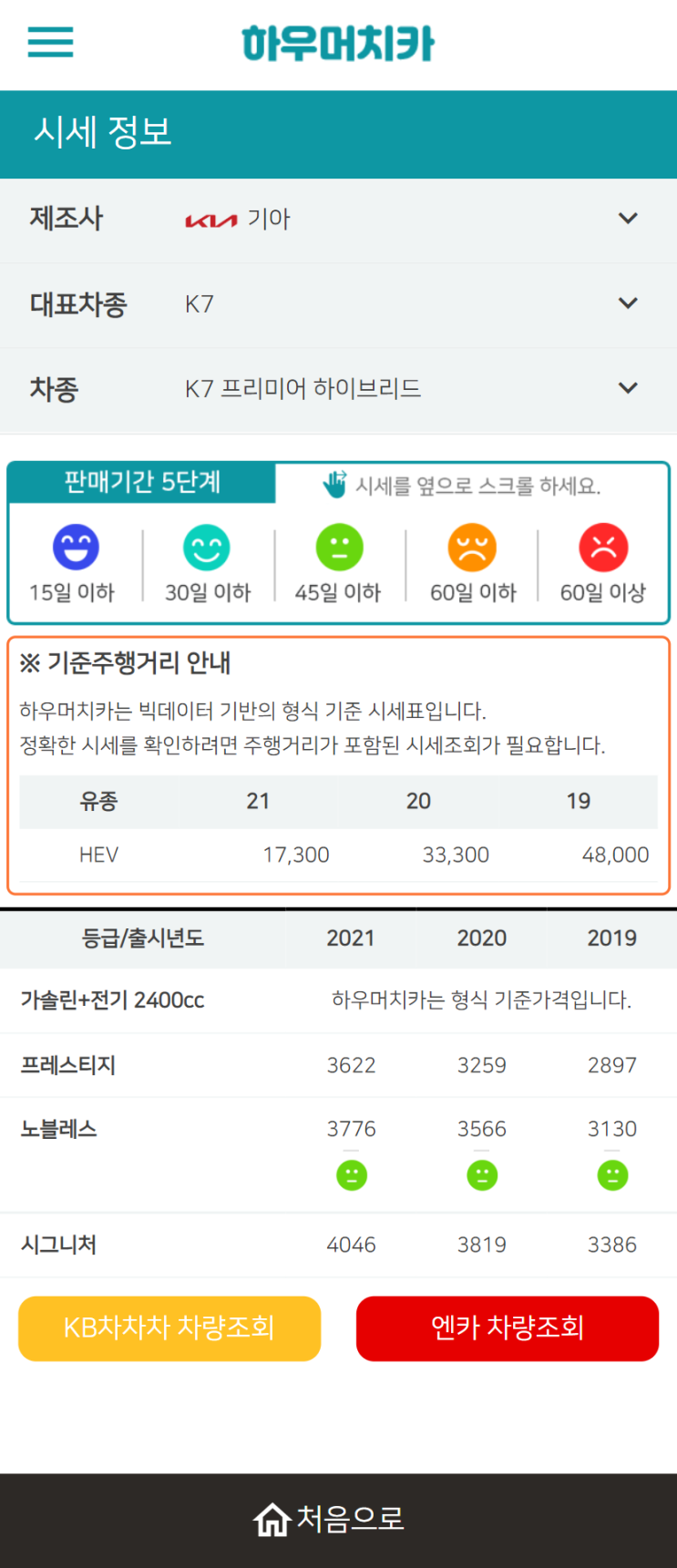Click the 노블레스 2020 price 3566
The image size is (677, 1568).
482,1129
